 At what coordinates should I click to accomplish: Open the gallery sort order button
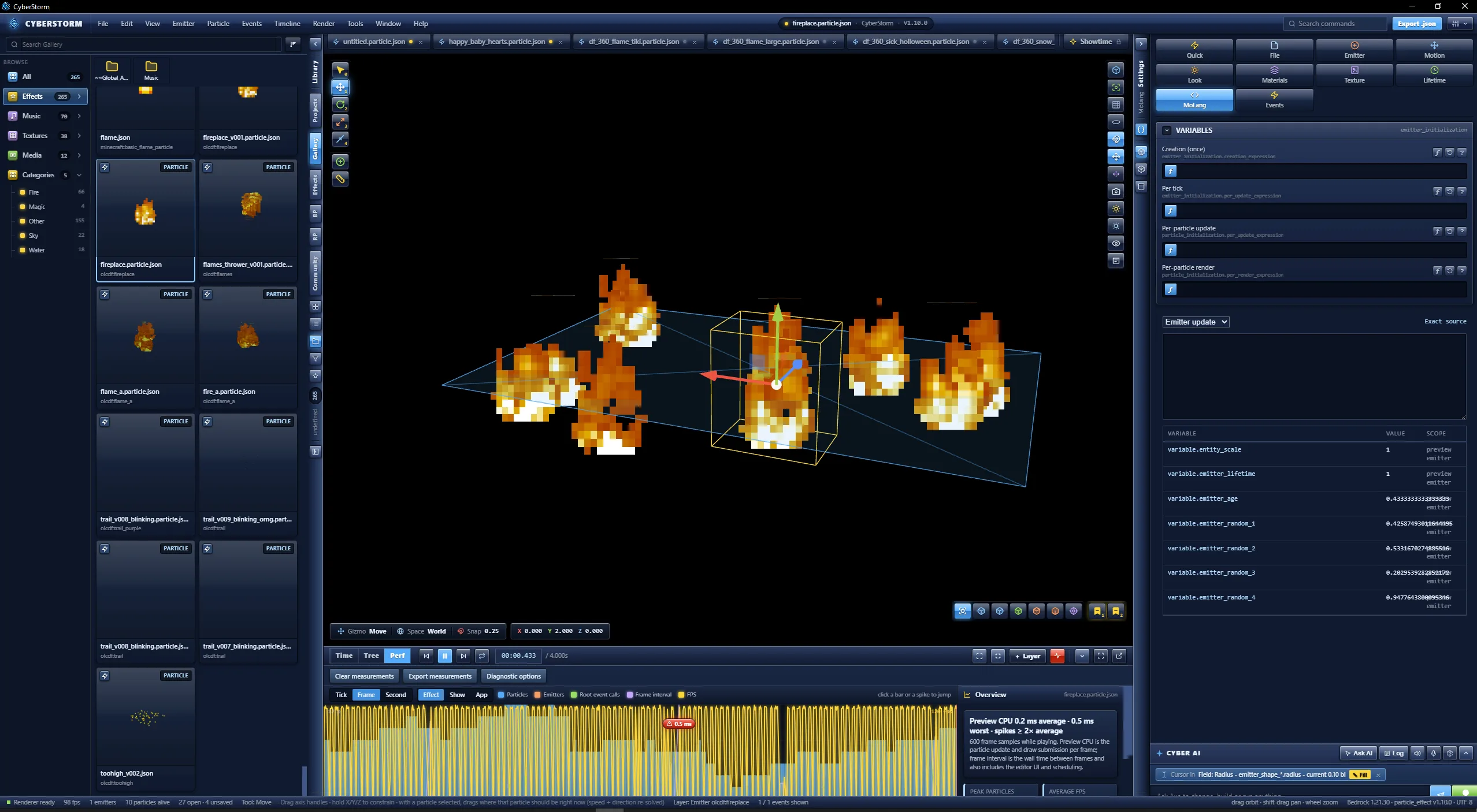tap(293, 44)
